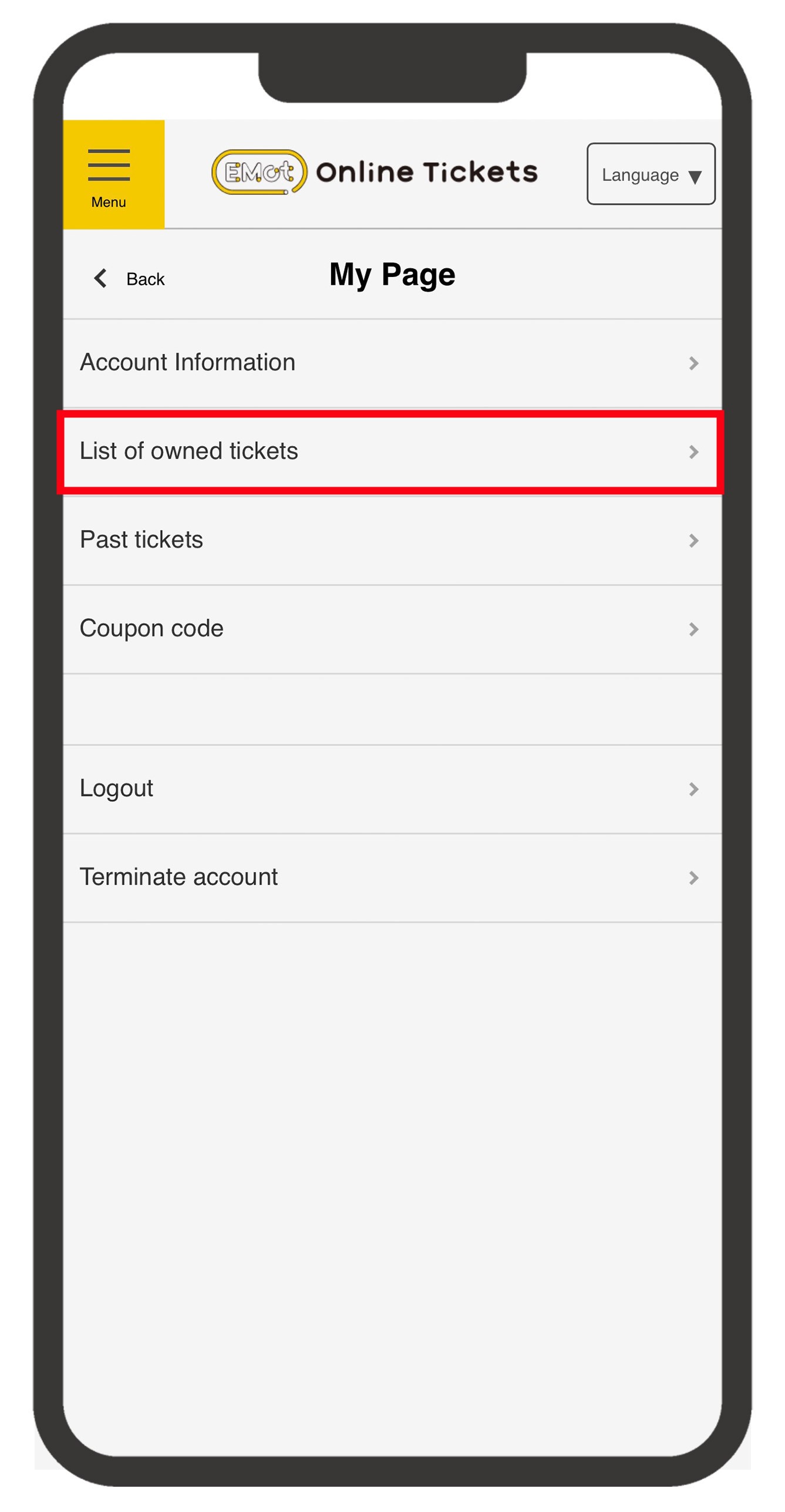The width and height of the screenshot is (785, 1512).
Task: Click the EMot logo badge
Action: click(259, 172)
